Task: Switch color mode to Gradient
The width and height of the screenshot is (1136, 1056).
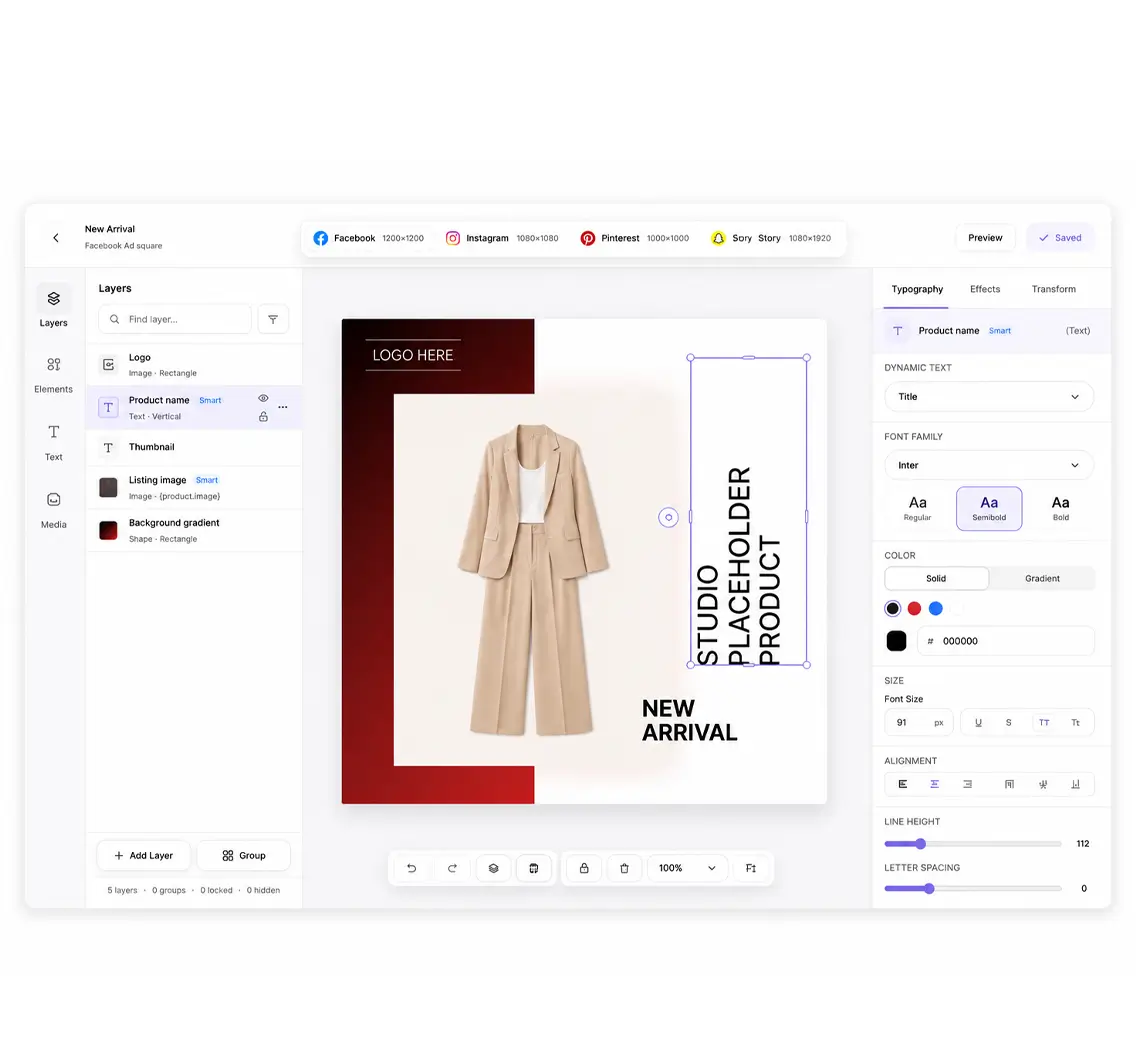Action: (1042, 579)
